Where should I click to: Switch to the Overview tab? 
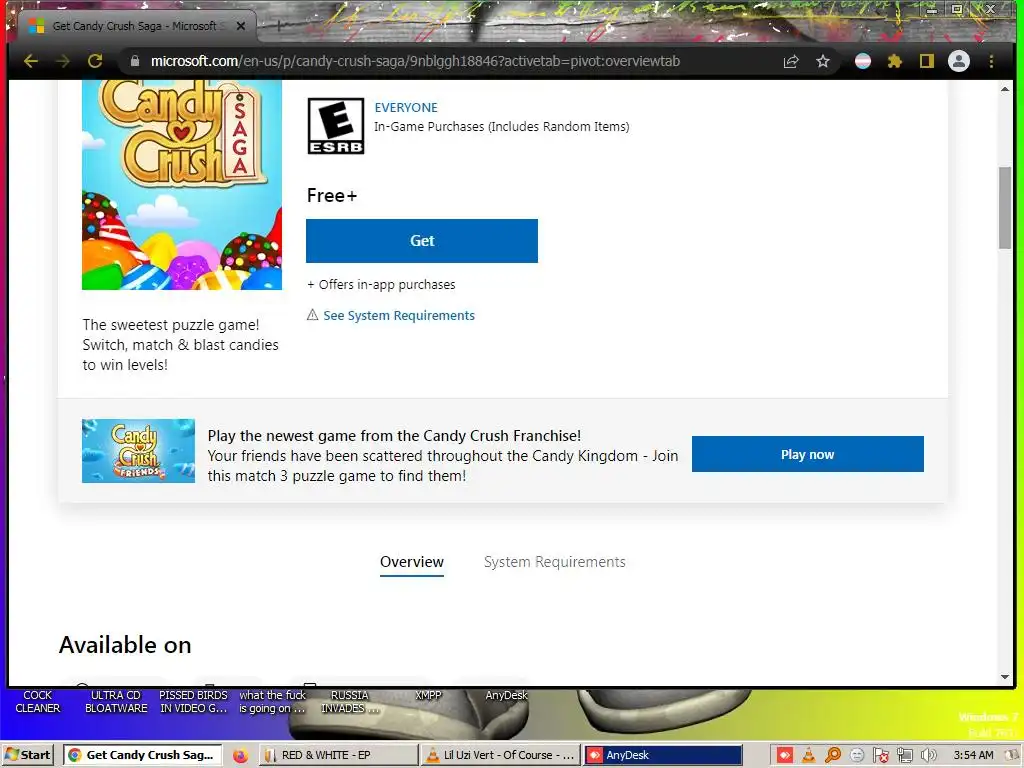pyautogui.click(x=412, y=562)
